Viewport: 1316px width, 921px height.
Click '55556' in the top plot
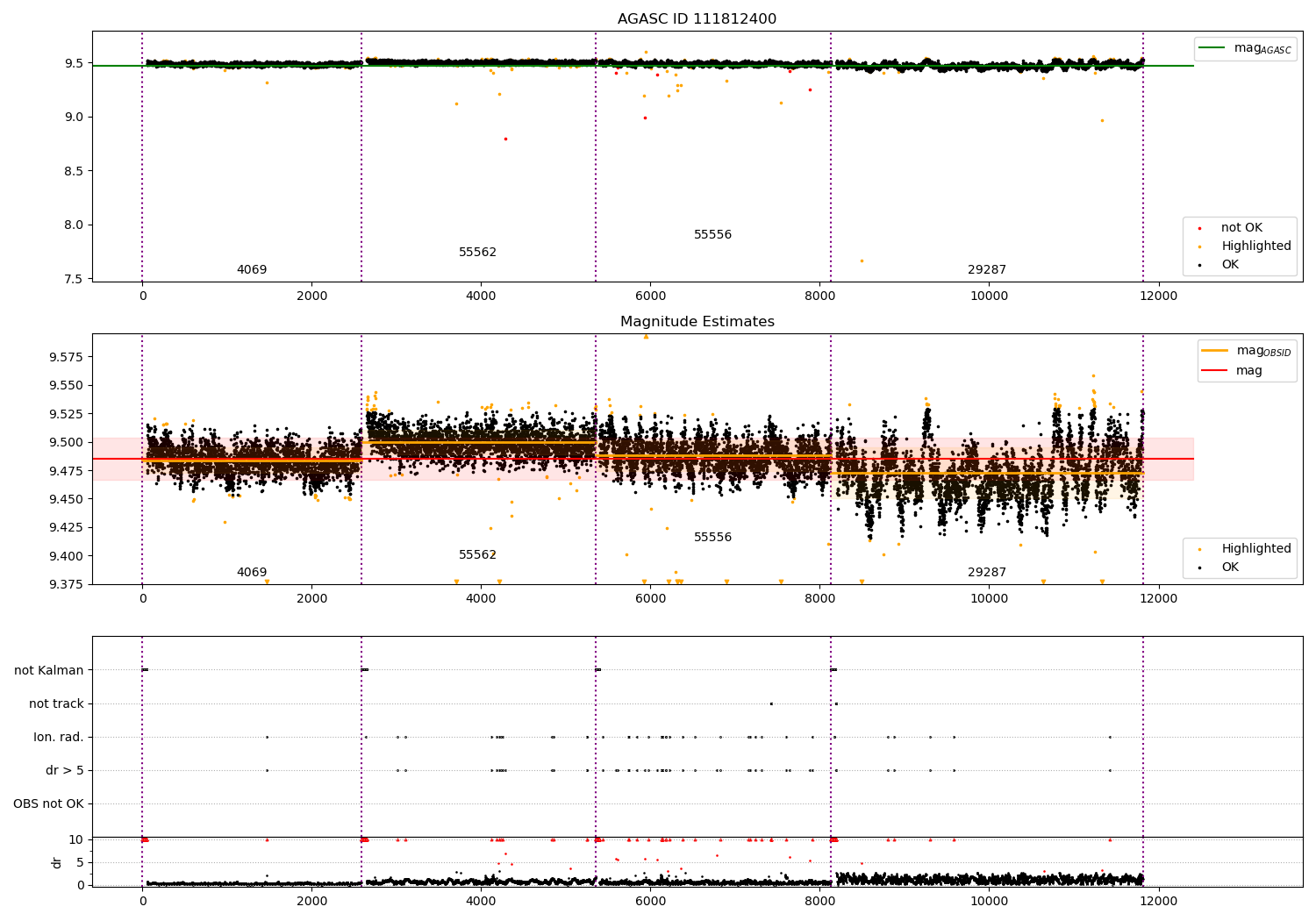click(x=712, y=235)
